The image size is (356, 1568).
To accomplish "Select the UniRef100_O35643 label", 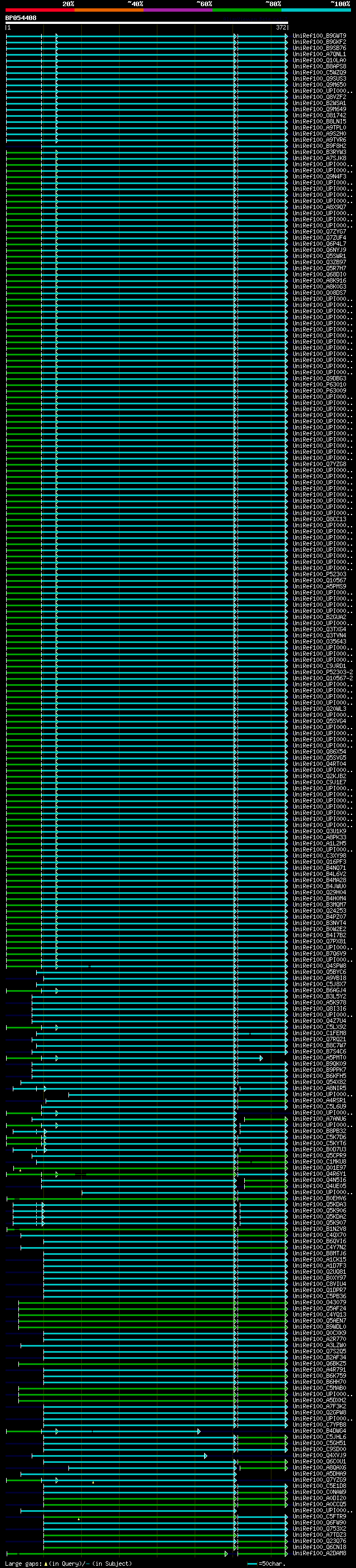I will [x=319, y=641].
